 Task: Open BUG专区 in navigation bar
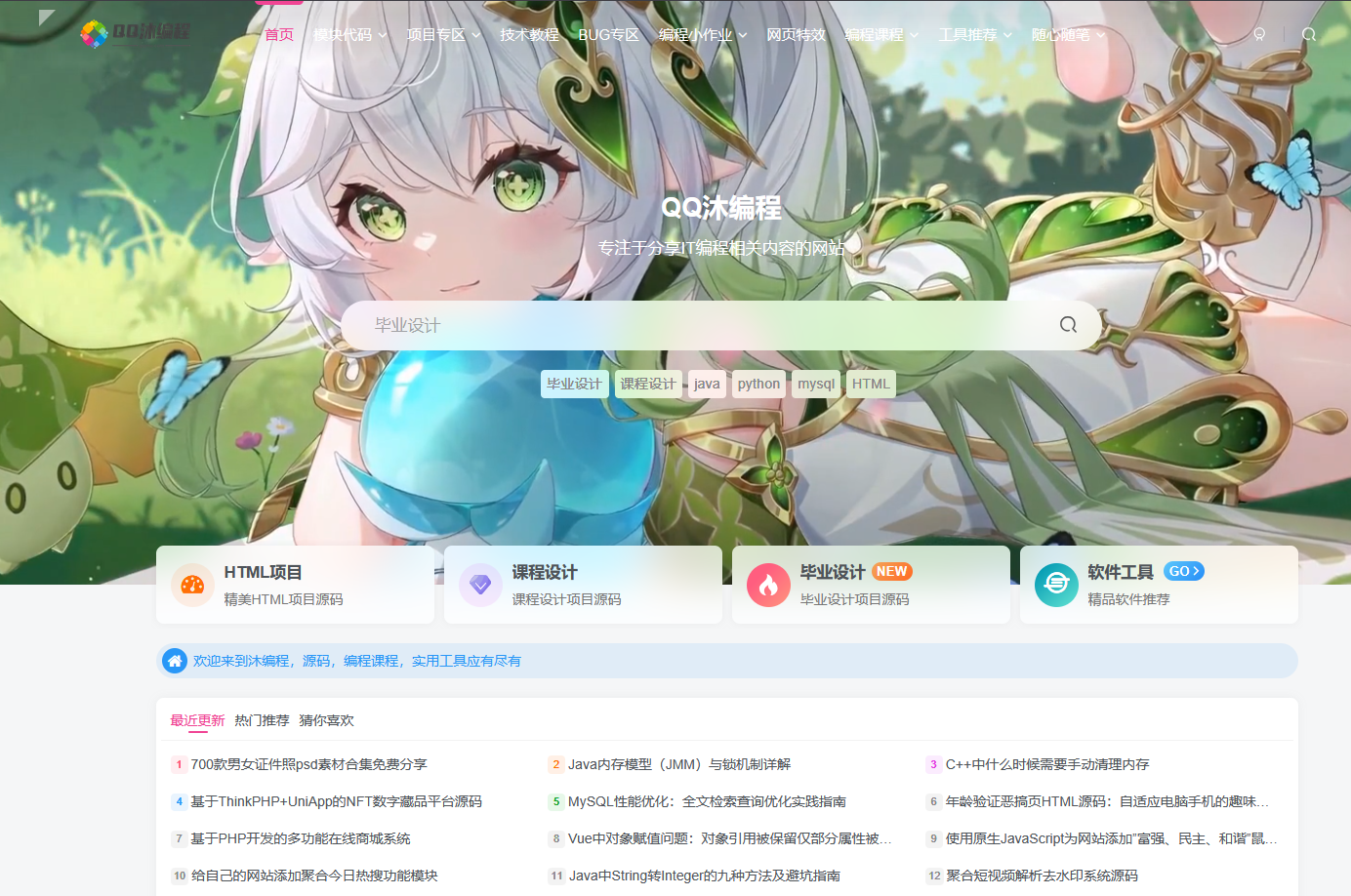pos(608,35)
